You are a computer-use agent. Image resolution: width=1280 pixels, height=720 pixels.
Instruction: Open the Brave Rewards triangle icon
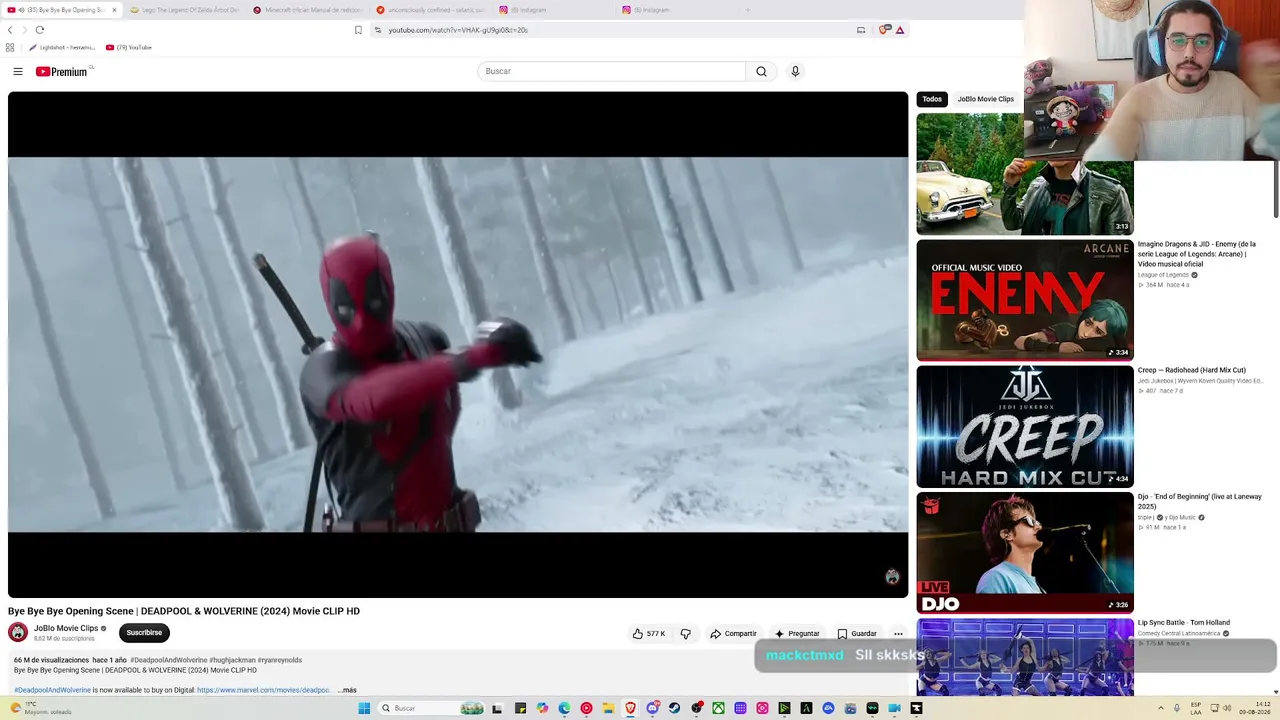point(900,30)
